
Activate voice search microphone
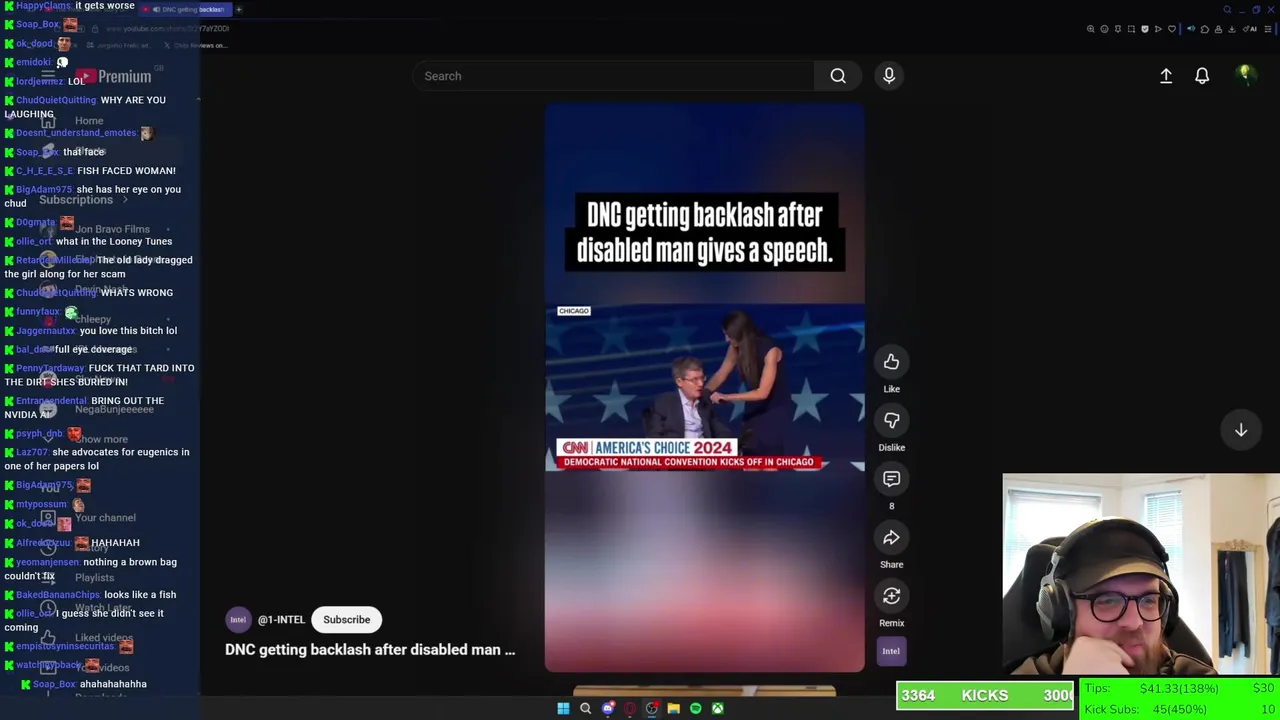coord(889,76)
